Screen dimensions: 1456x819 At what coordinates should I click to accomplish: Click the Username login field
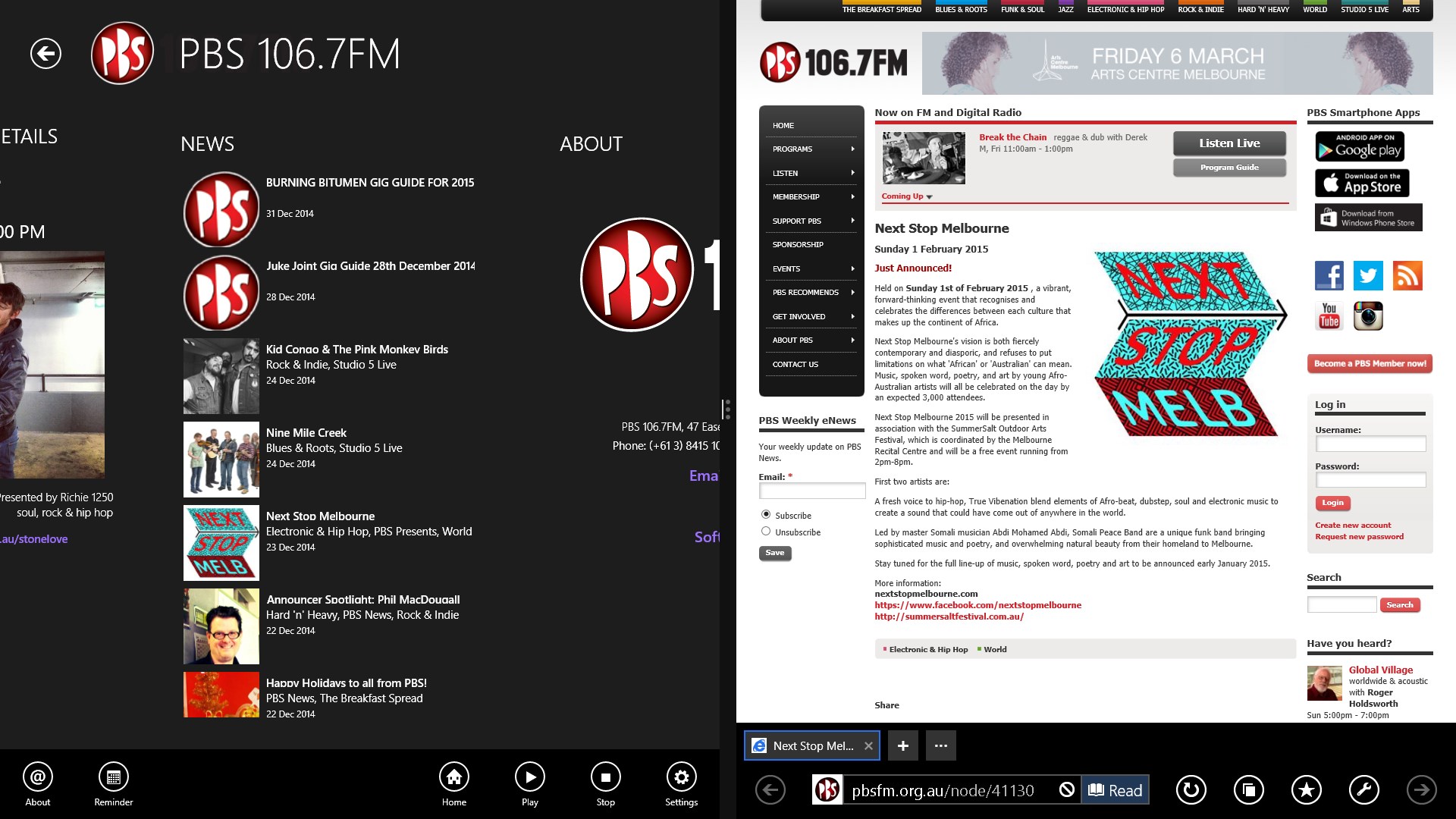[x=1370, y=444]
